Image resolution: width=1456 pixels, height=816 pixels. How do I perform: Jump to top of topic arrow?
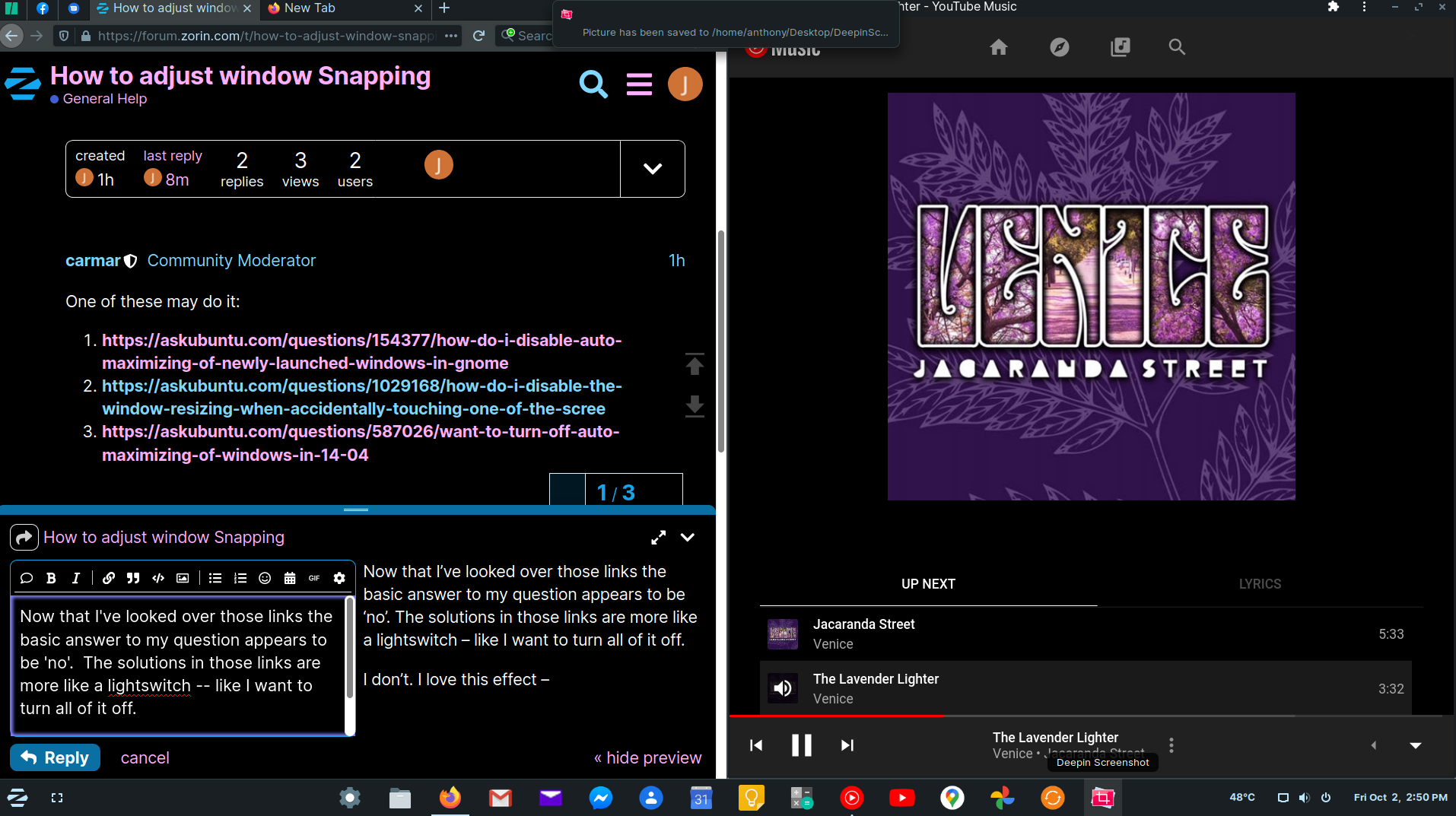point(695,364)
